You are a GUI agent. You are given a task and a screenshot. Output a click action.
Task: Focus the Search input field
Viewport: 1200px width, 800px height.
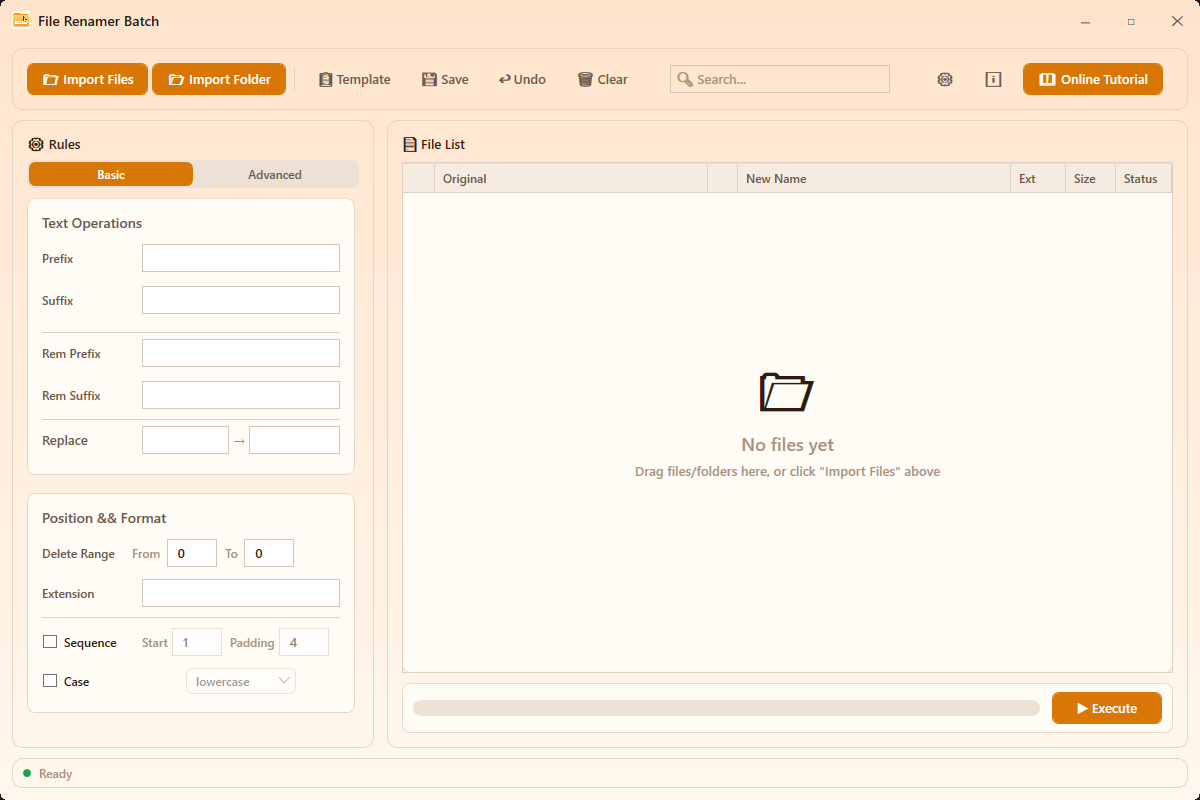point(780,79)
